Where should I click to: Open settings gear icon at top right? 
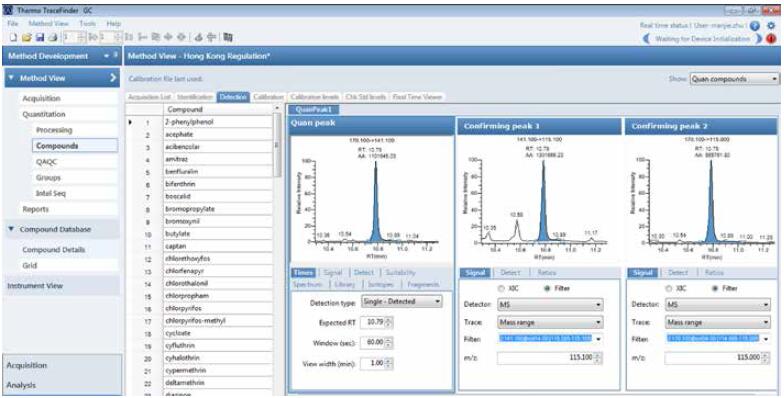[x=770, y=25]
